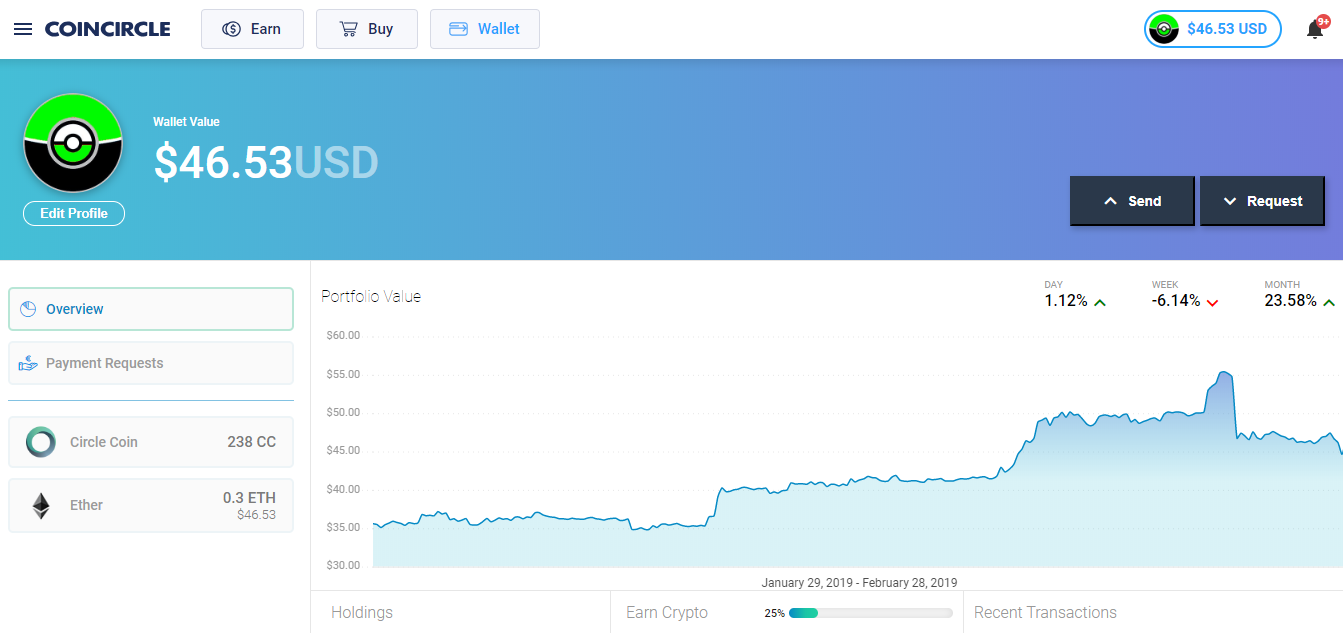Click the wallet card icon in Wallet
This screenshot has height=633, width=1343.
pos(459,29)
